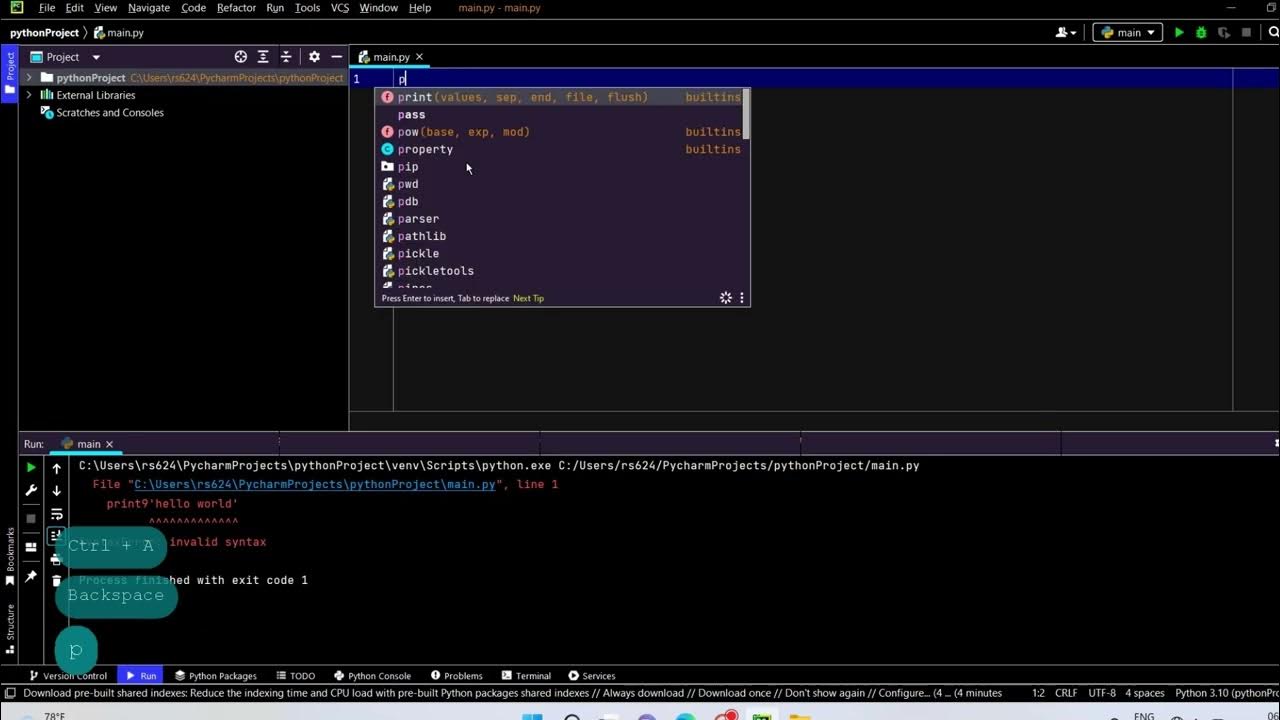Rerun main using the Run panel's green arrow
Screen dimensions: 1280x720
[31, 468]
